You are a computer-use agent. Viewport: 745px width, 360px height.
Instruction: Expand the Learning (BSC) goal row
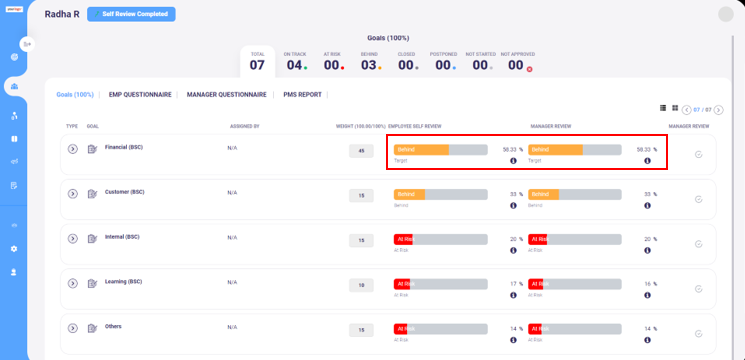click(x=72, y=284)
